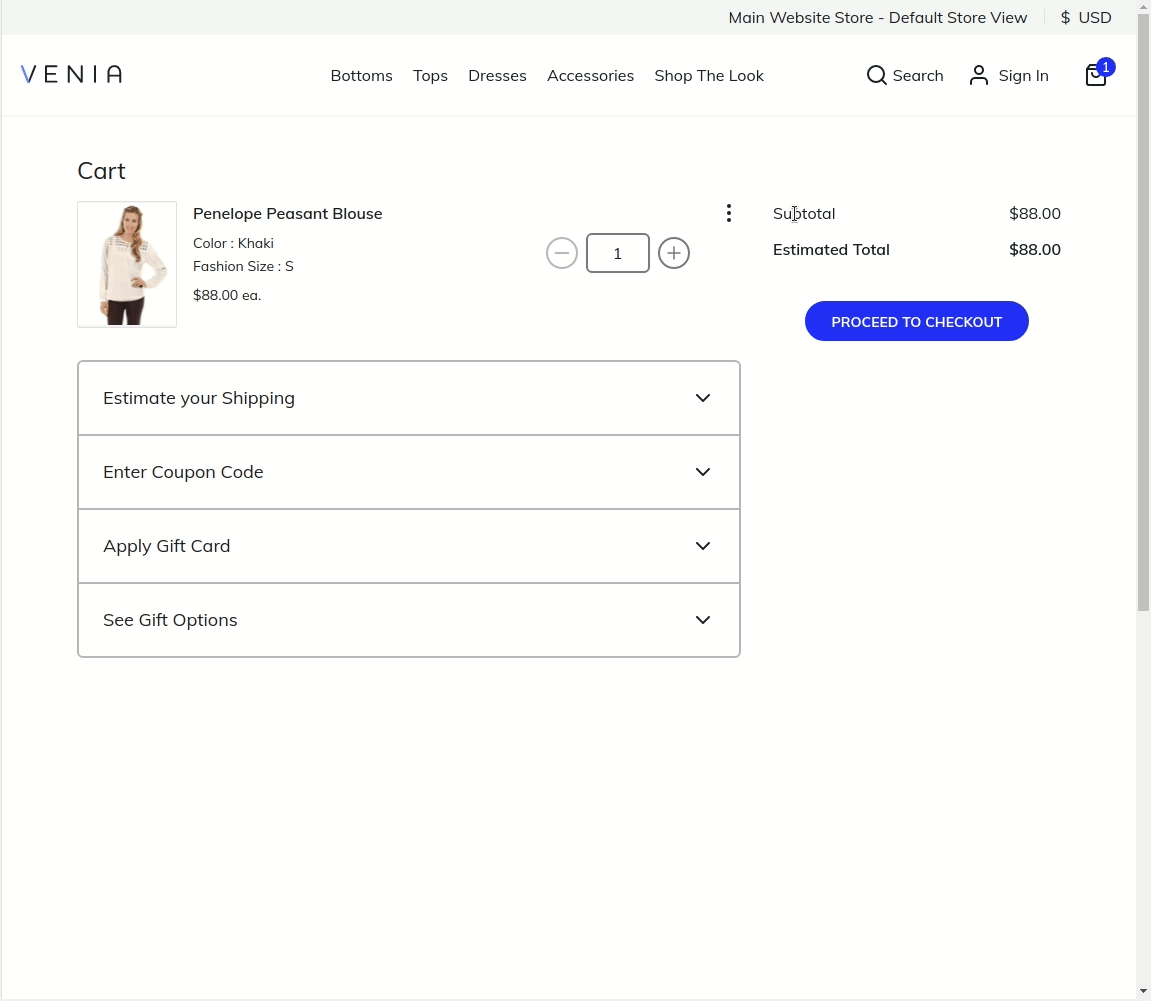
Task: Click the Sign In text
Action: point(1023,76)
